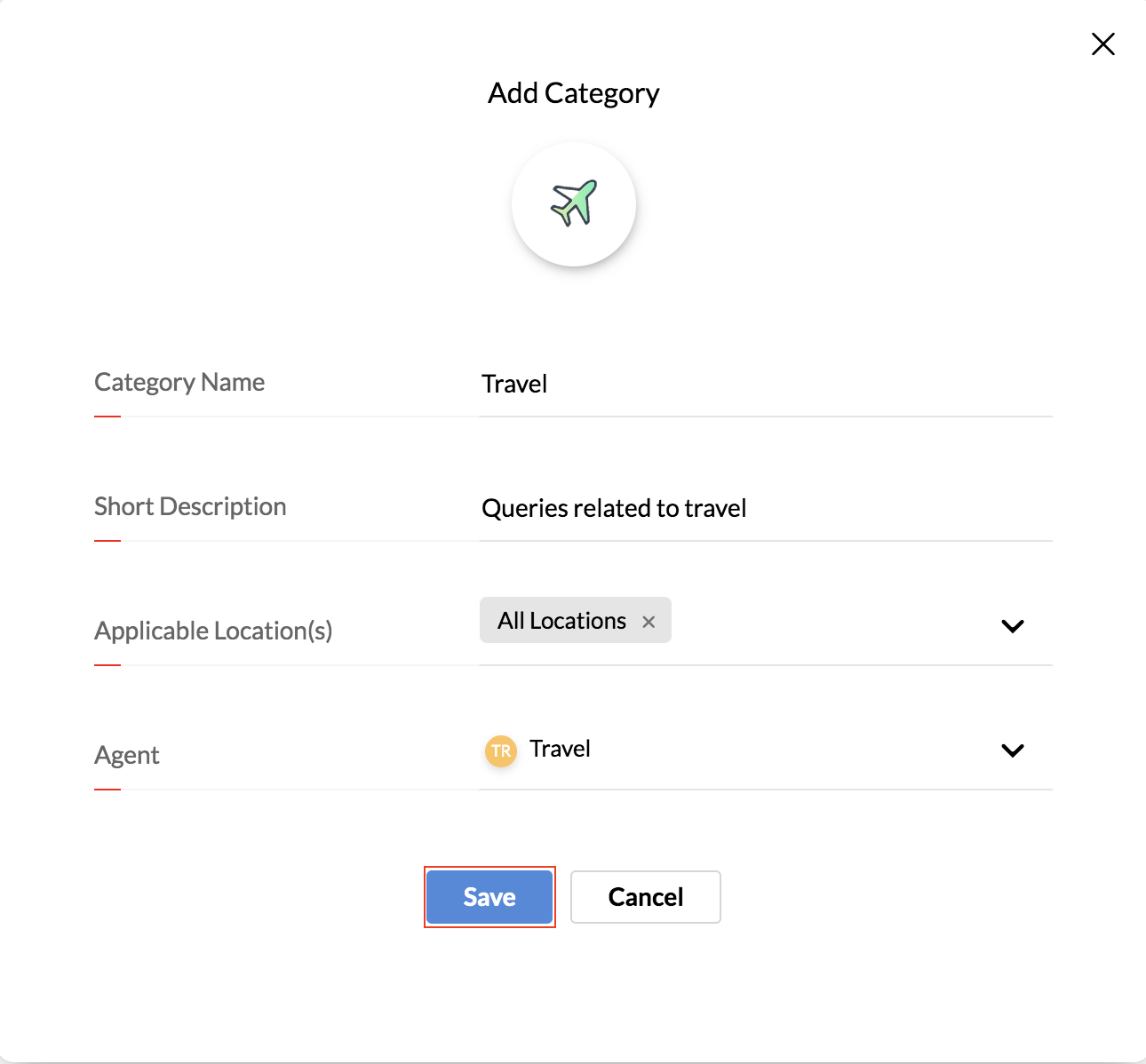The height and width of the screenshot is (1064, 1146).
Task: Select the circular icon picker thumbnail
Action: point(574,203)
